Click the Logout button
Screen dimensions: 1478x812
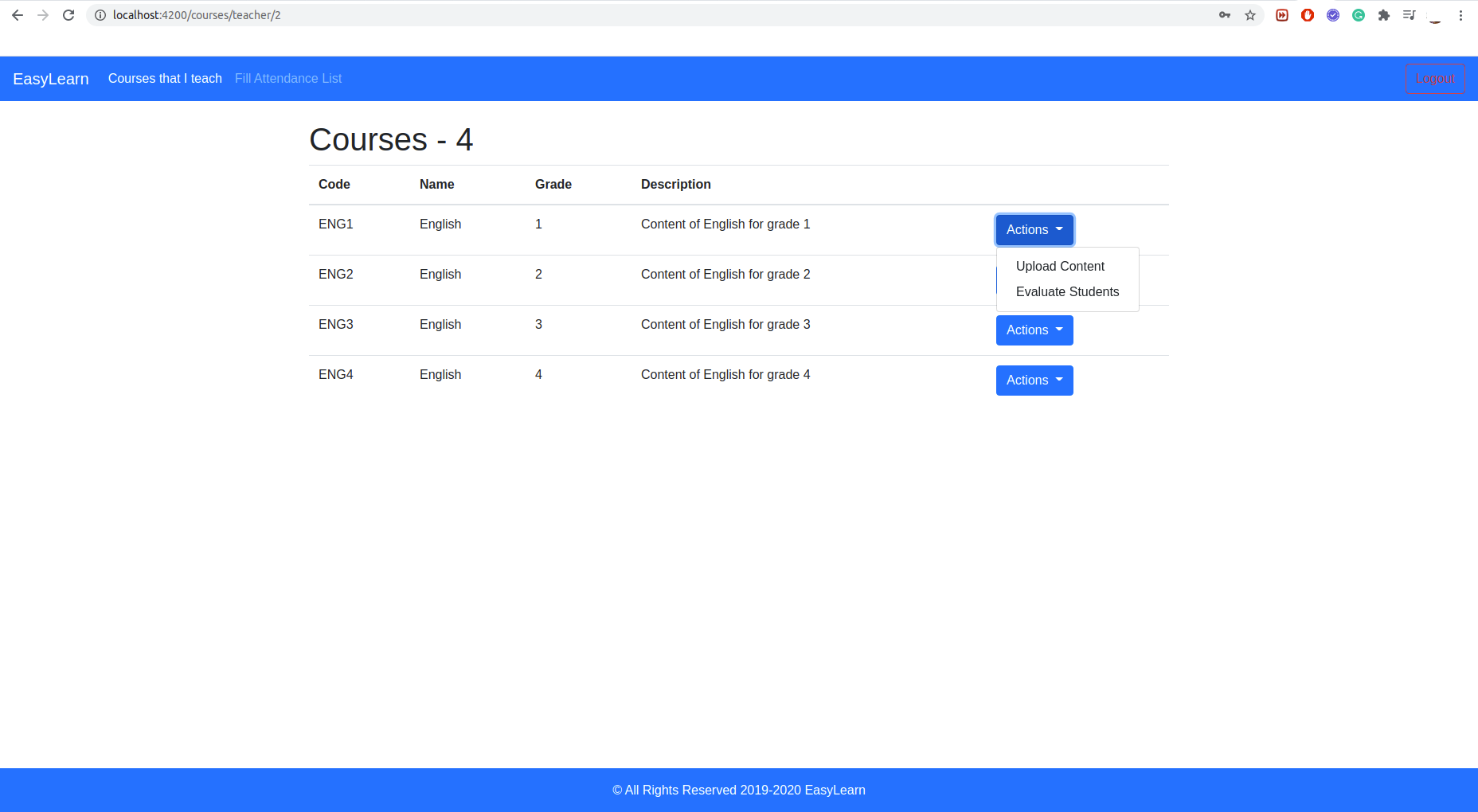1435,78
